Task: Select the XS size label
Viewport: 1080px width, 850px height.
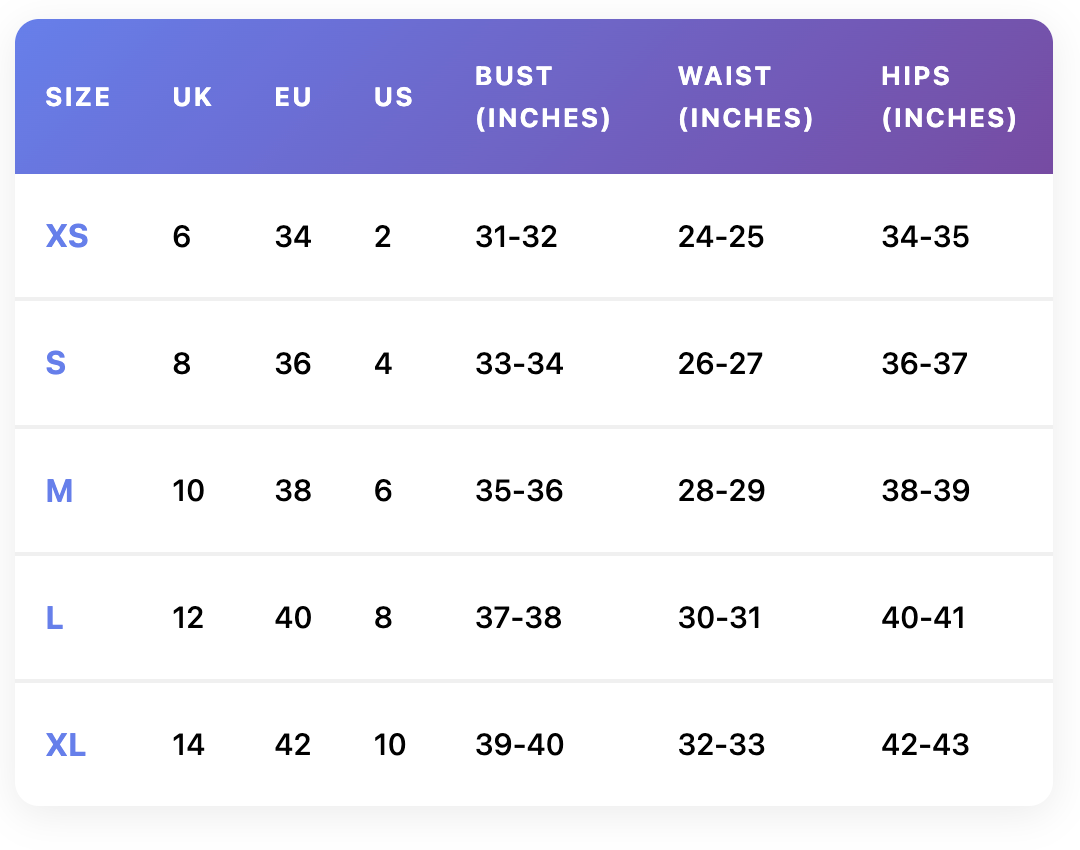Action: point(67,237)
